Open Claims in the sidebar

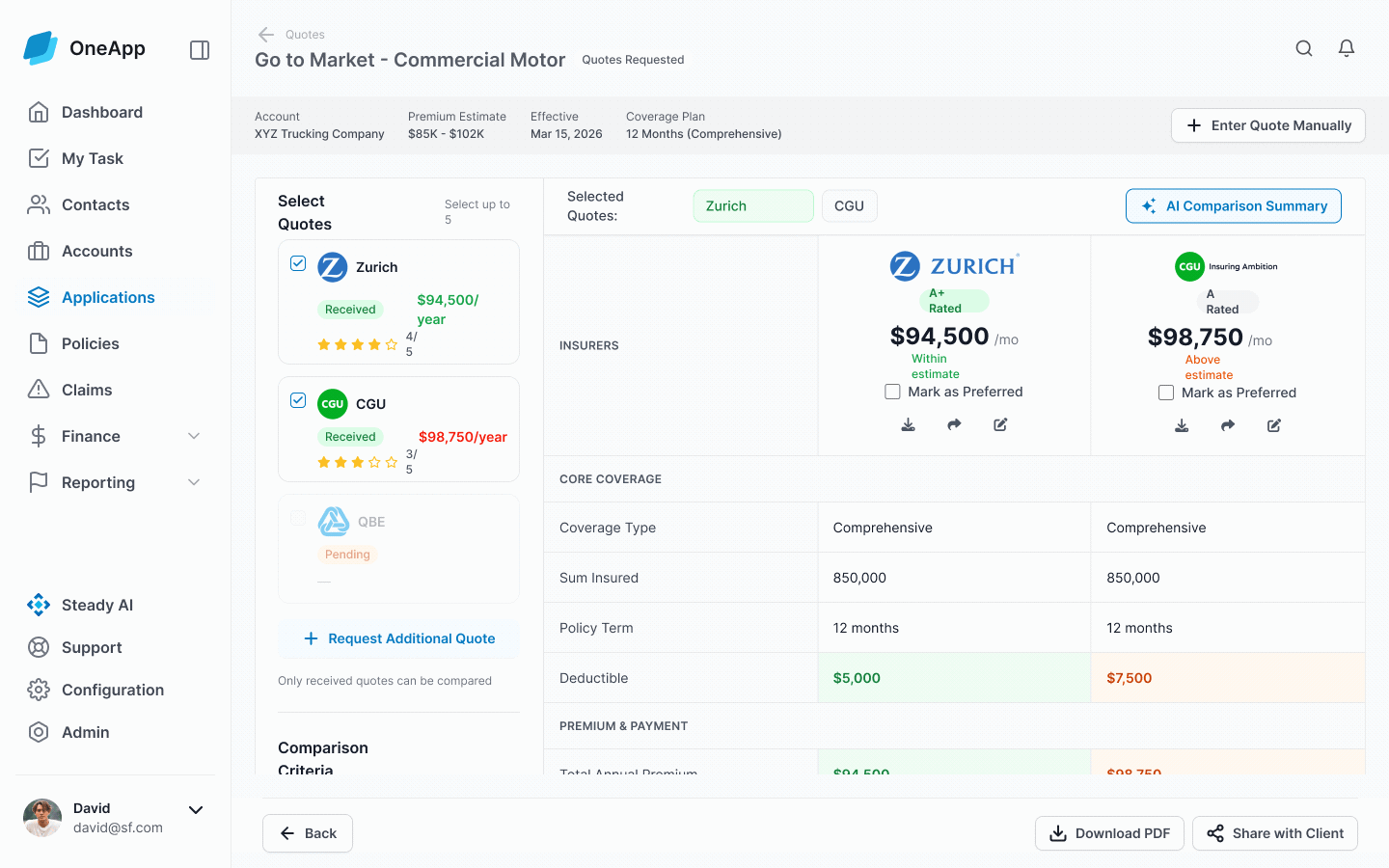(115, 390)
